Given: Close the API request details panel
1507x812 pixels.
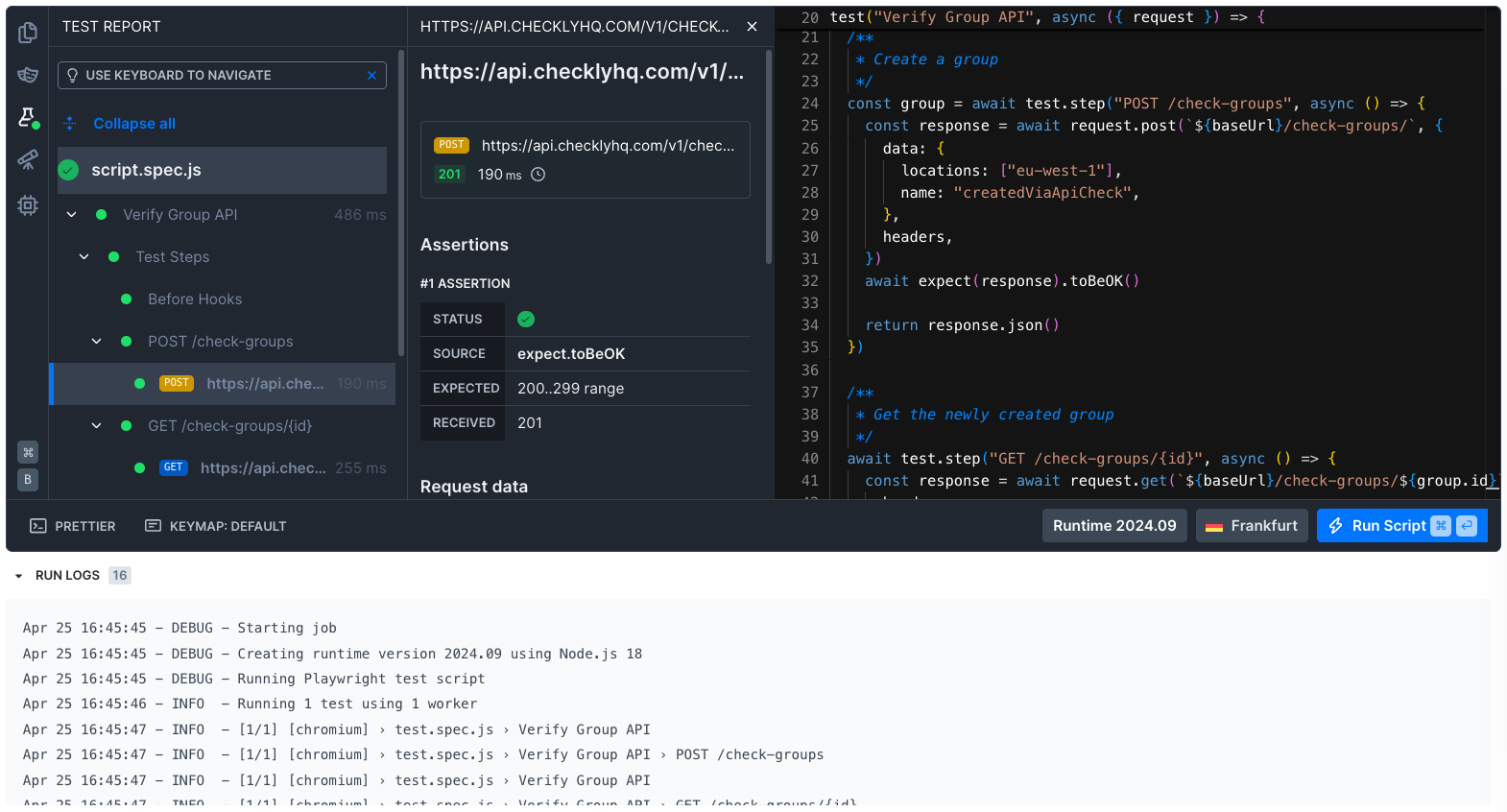Looking at the screenshot, I should pos(752,27).
